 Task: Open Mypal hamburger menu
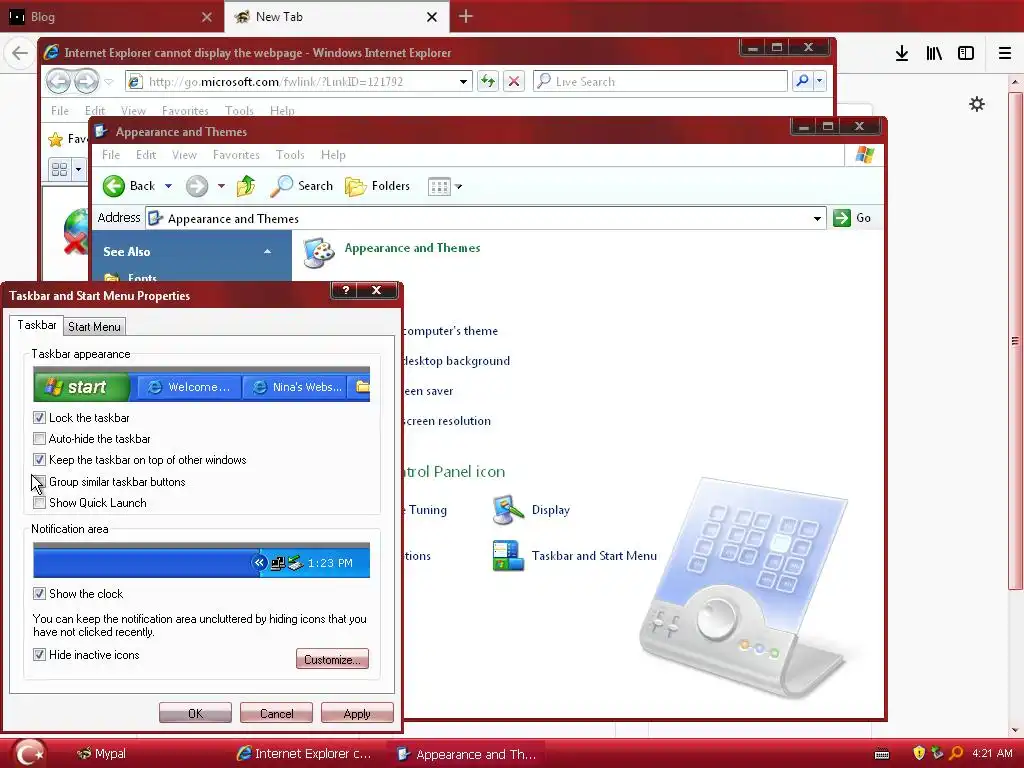tap(1005, 54)
